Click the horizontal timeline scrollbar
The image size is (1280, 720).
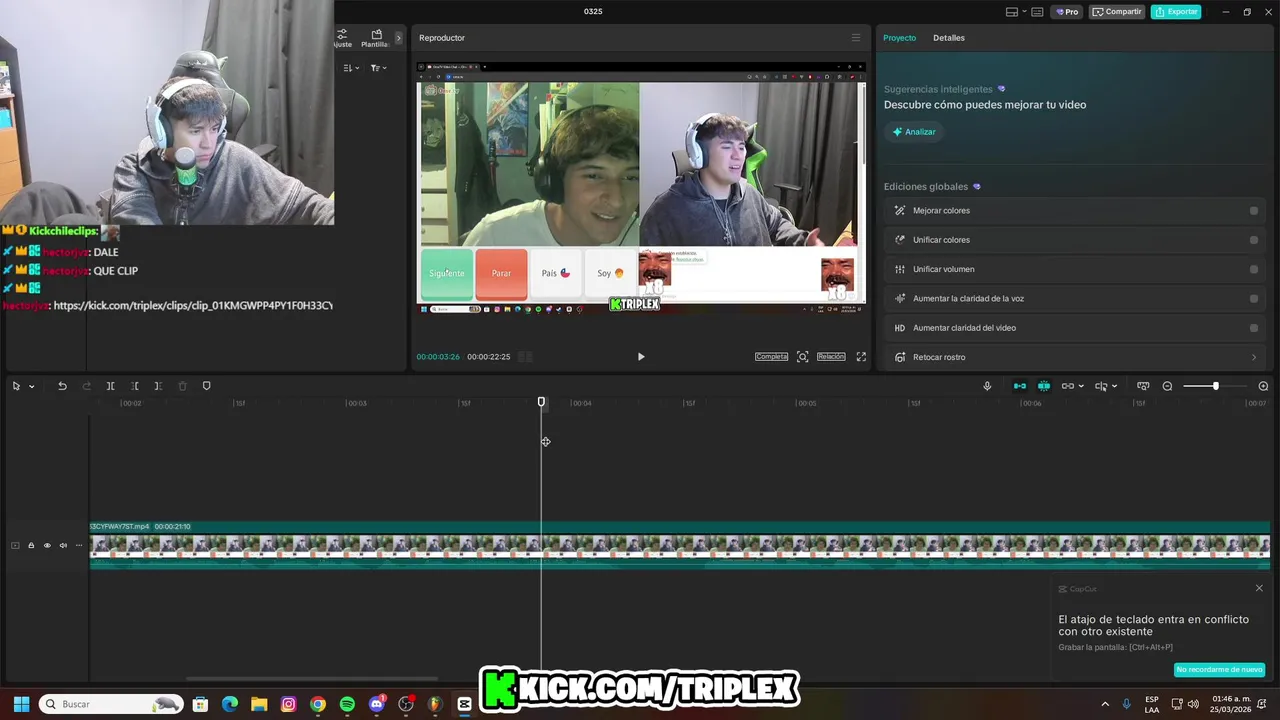311,680
